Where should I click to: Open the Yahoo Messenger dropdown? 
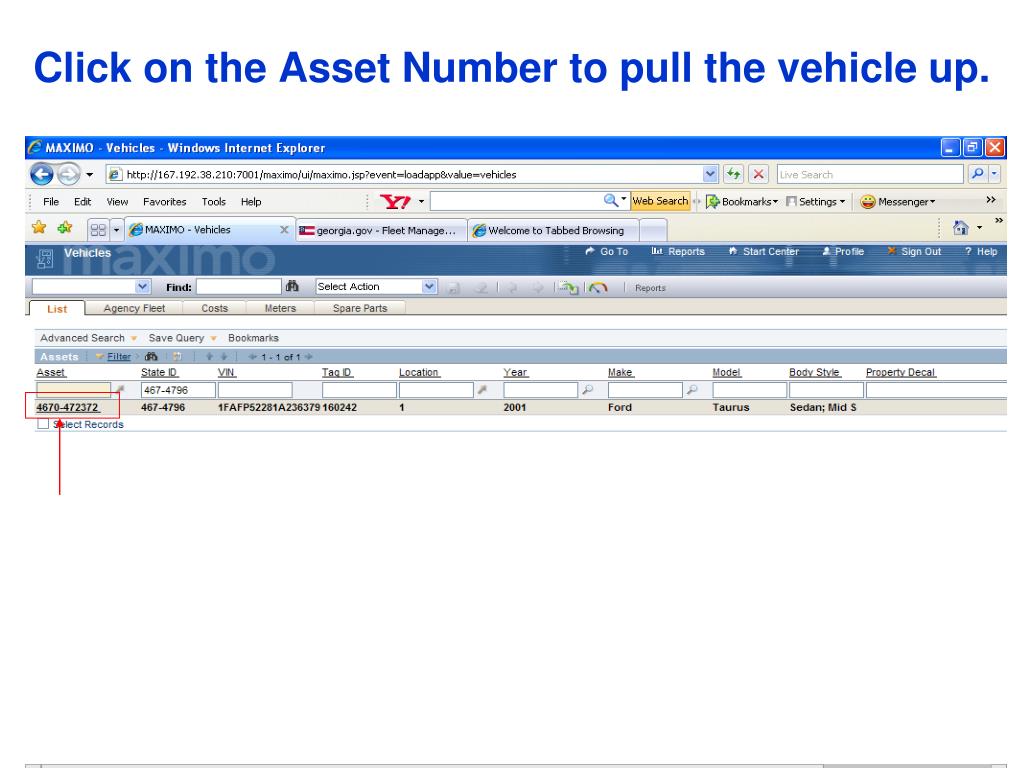pyautogui.click(x=897, y=202)
